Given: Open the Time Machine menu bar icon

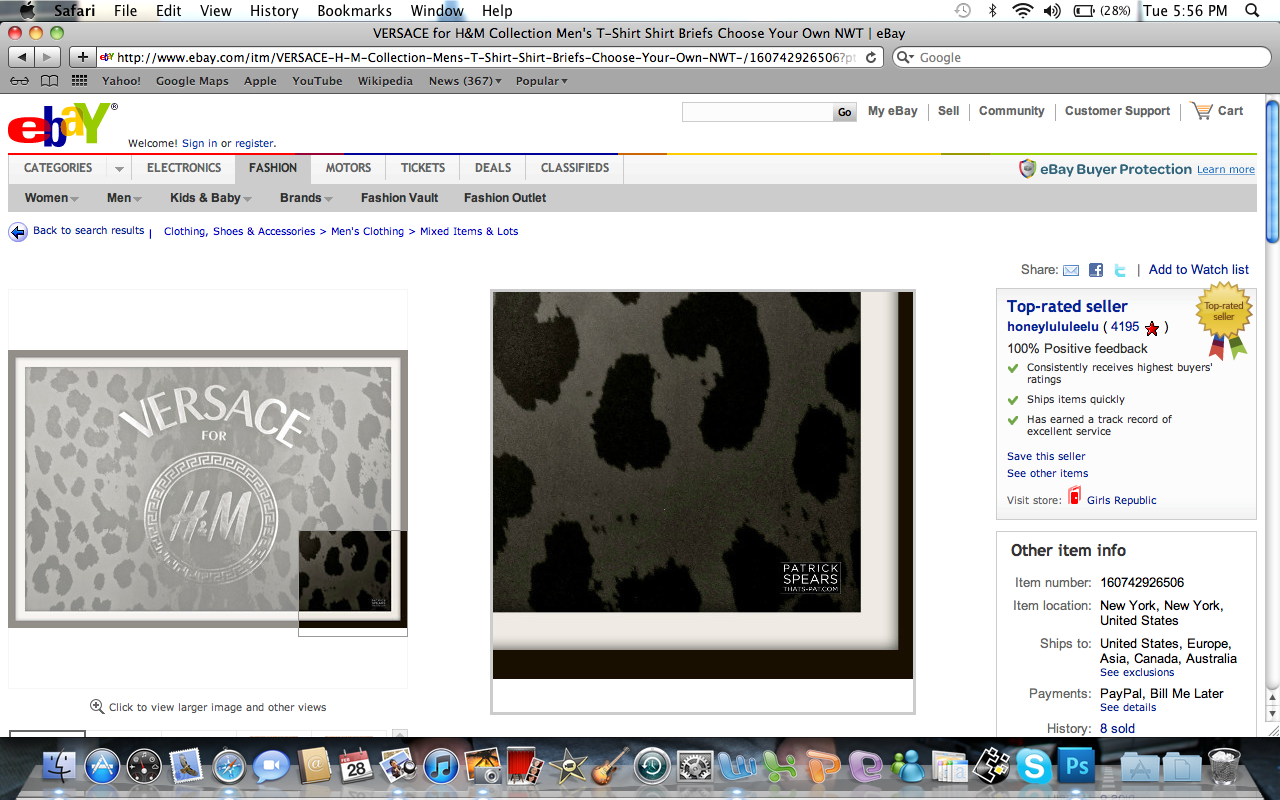Looking at the screenshot, I should click(x=962, y=11).
